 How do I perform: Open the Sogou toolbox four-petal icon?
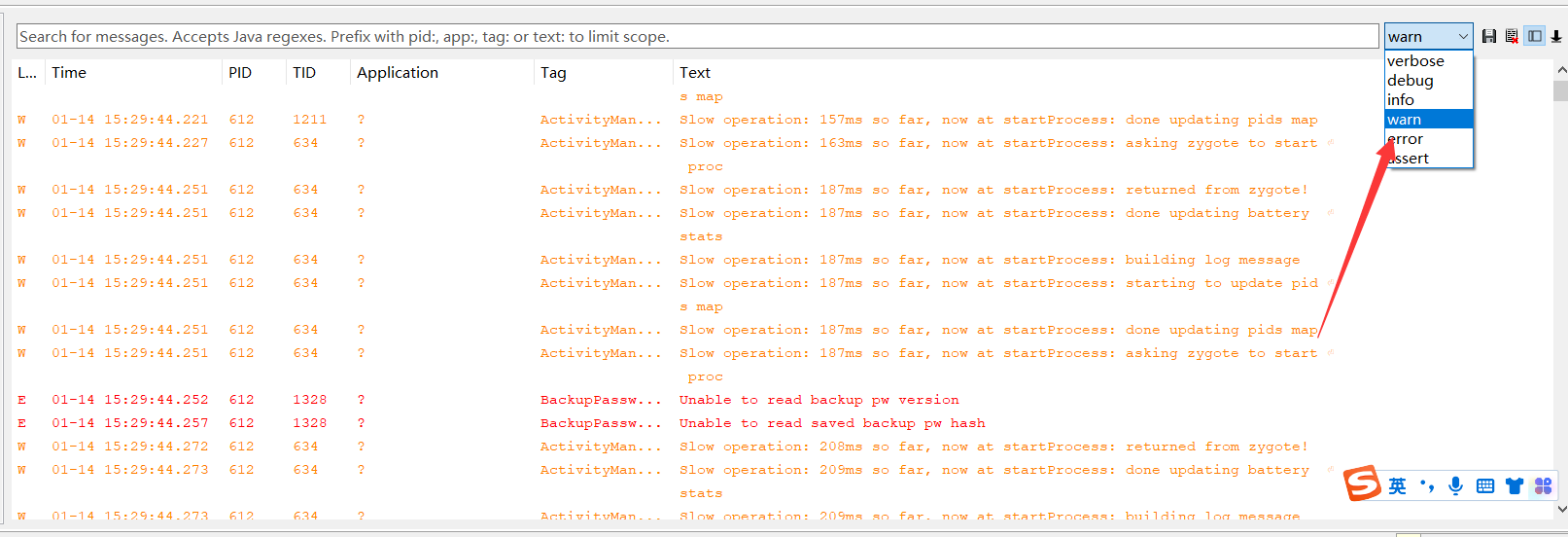[1543, 485]
